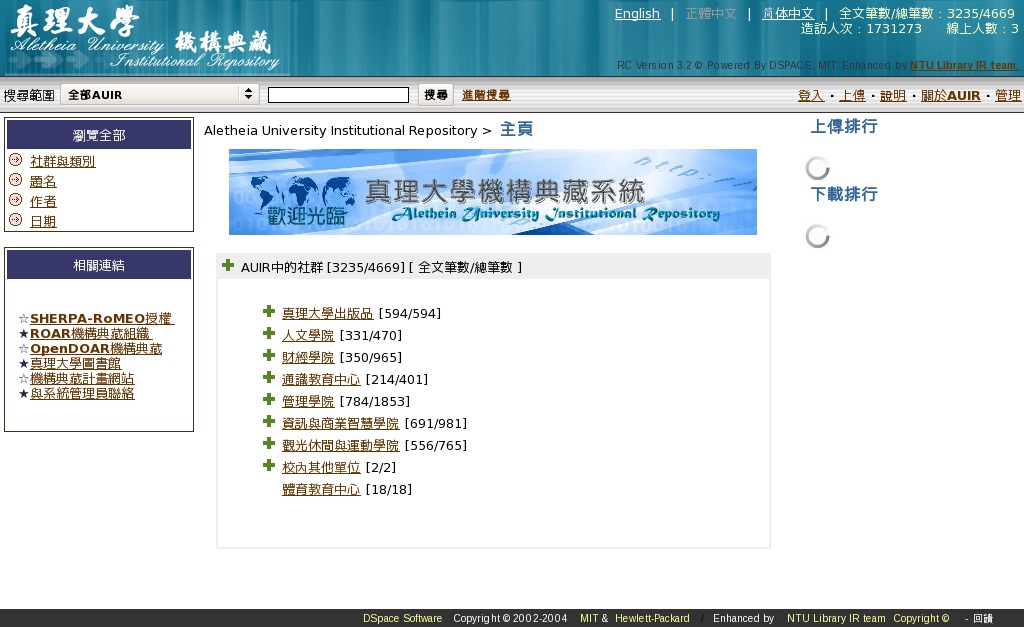Open the DSpace Software footer link
This screenshot has height=627, width=1024.
(402, 618)
